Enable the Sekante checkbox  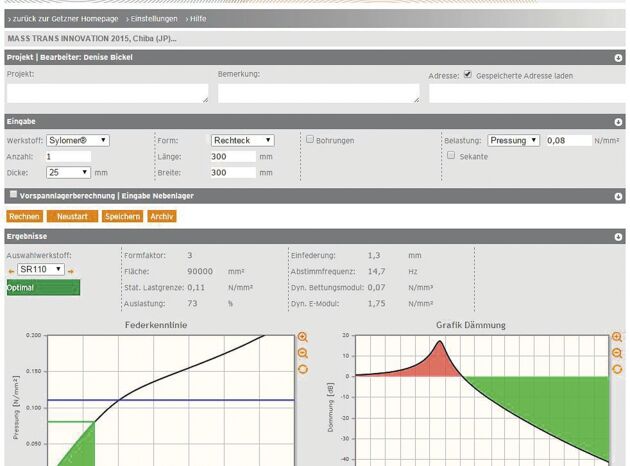(x=451, y=156)
